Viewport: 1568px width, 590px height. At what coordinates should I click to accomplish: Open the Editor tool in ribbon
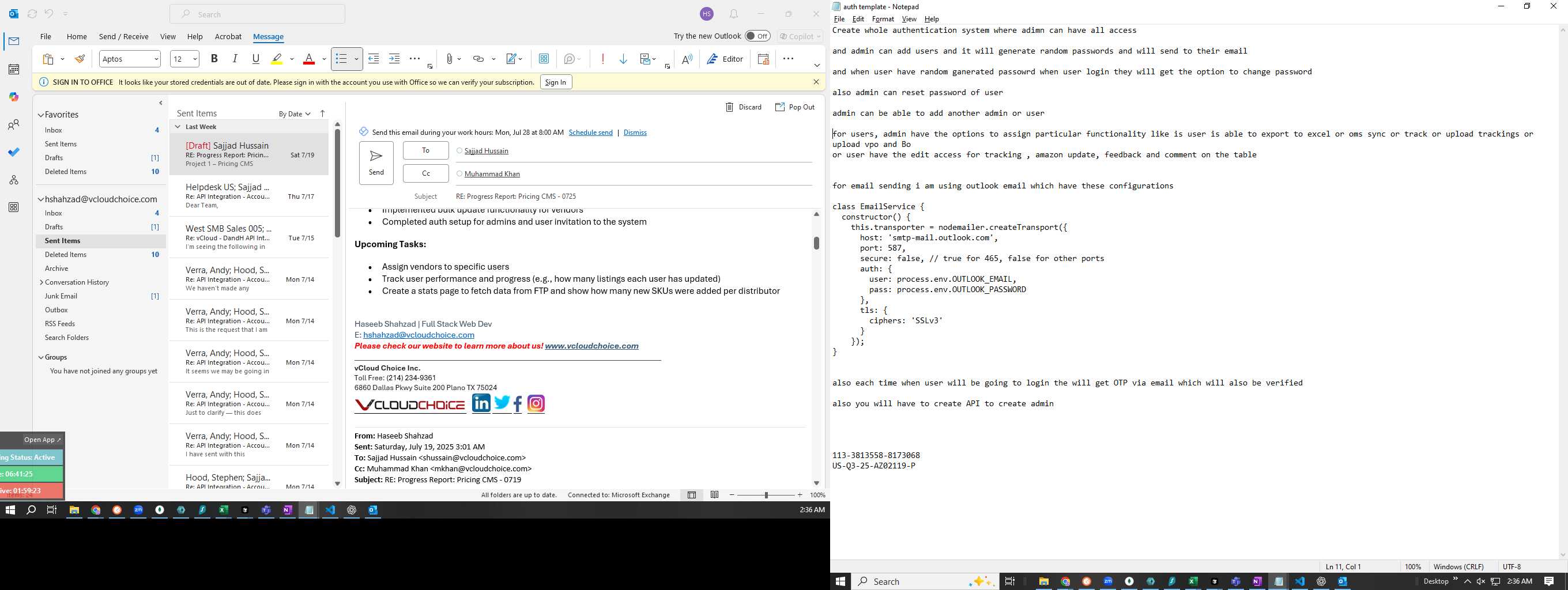(725, 59)
